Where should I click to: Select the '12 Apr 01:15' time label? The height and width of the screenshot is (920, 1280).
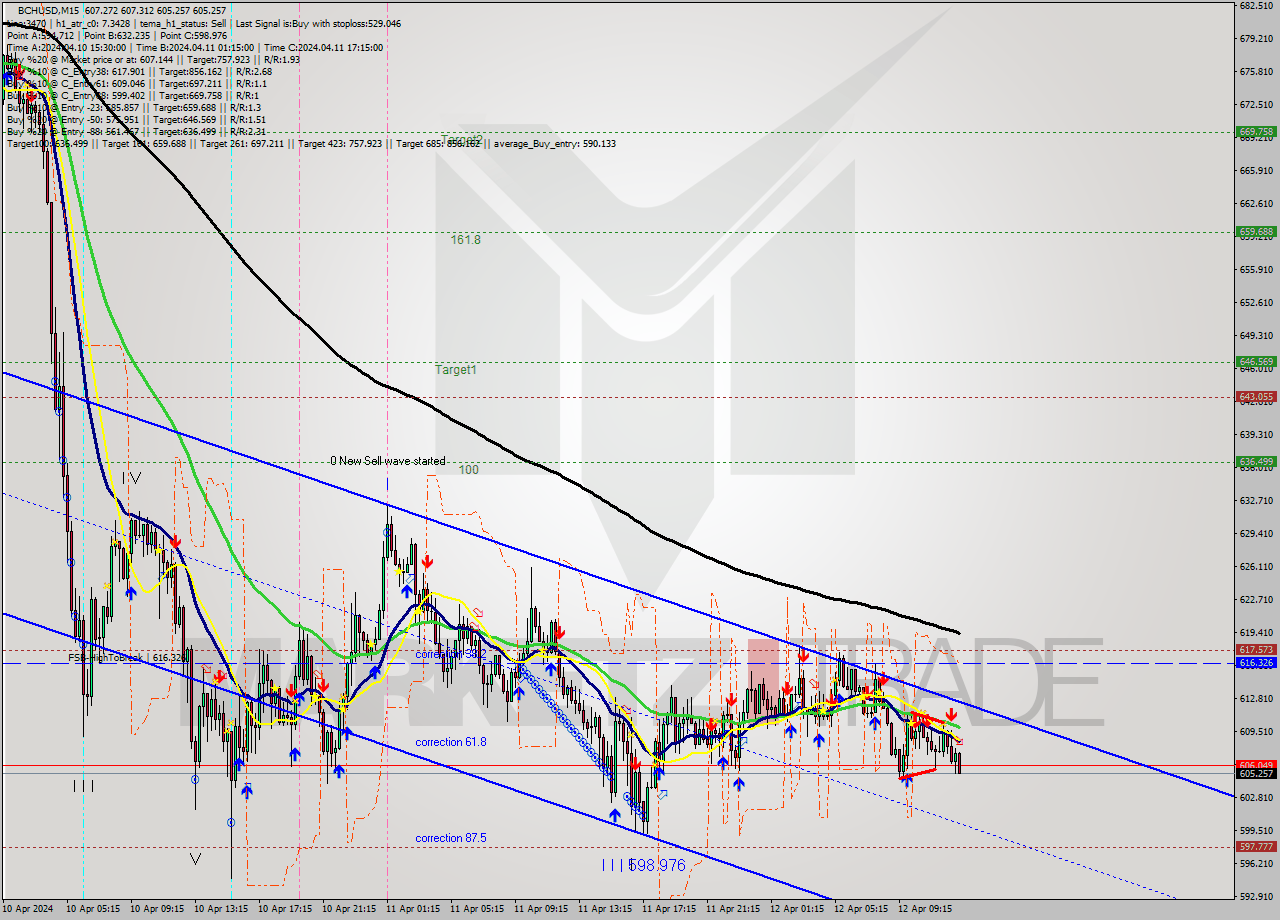[797, 909]
